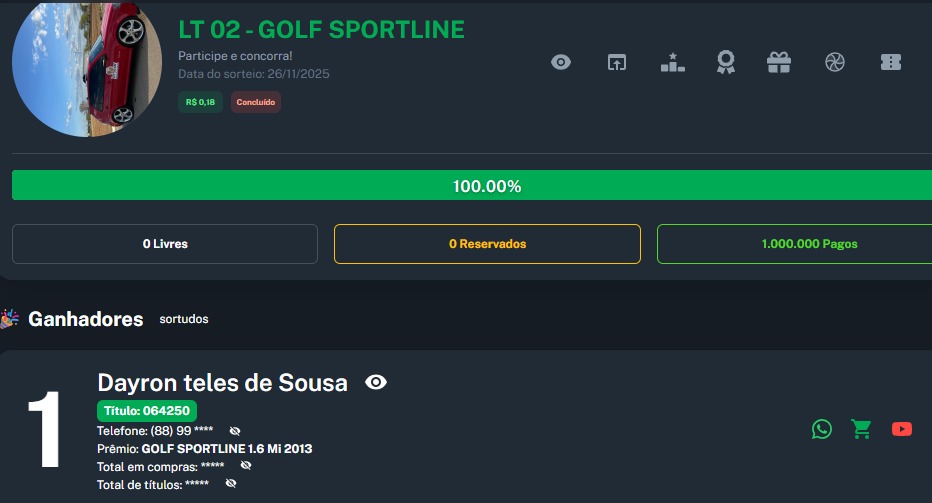
Task: Toggle eye icon beside Dayron teles de Sousa
Action: [x=376, y=382]
